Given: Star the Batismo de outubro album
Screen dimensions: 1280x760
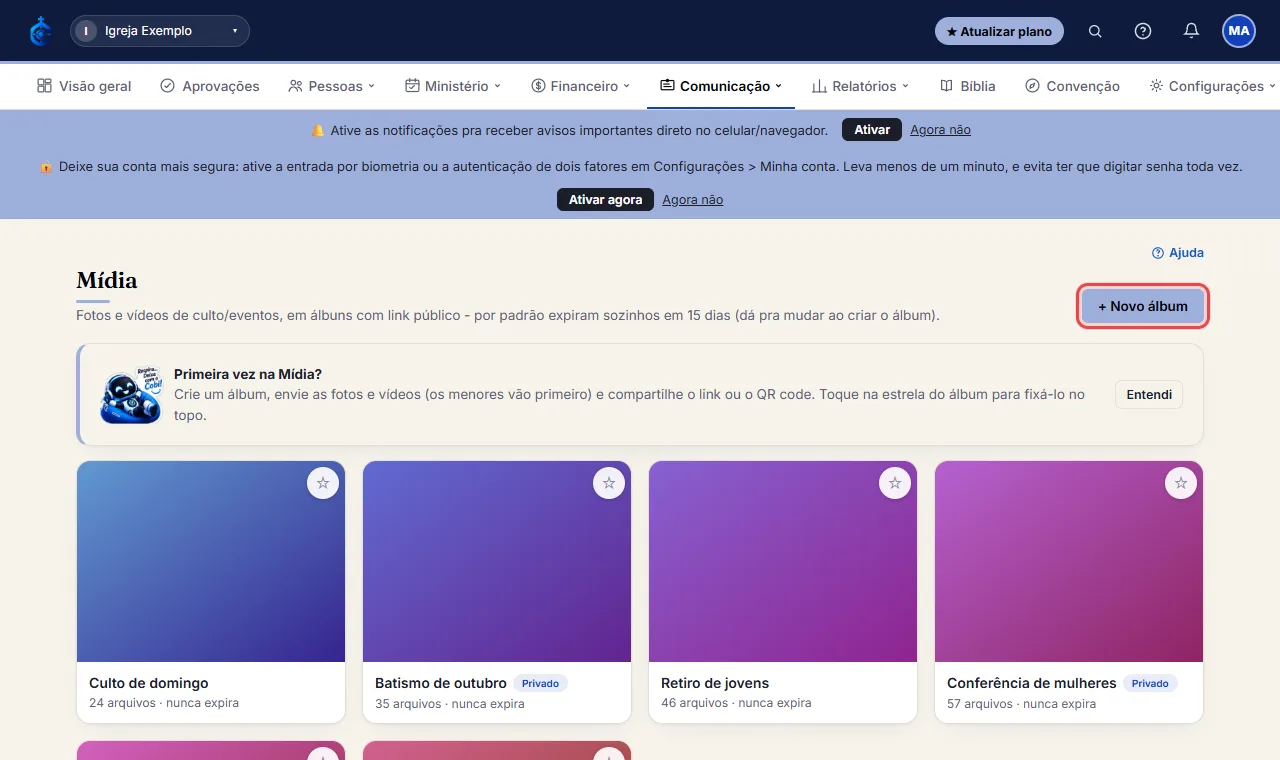Looking at the screenshot, I should pos(609,483).
